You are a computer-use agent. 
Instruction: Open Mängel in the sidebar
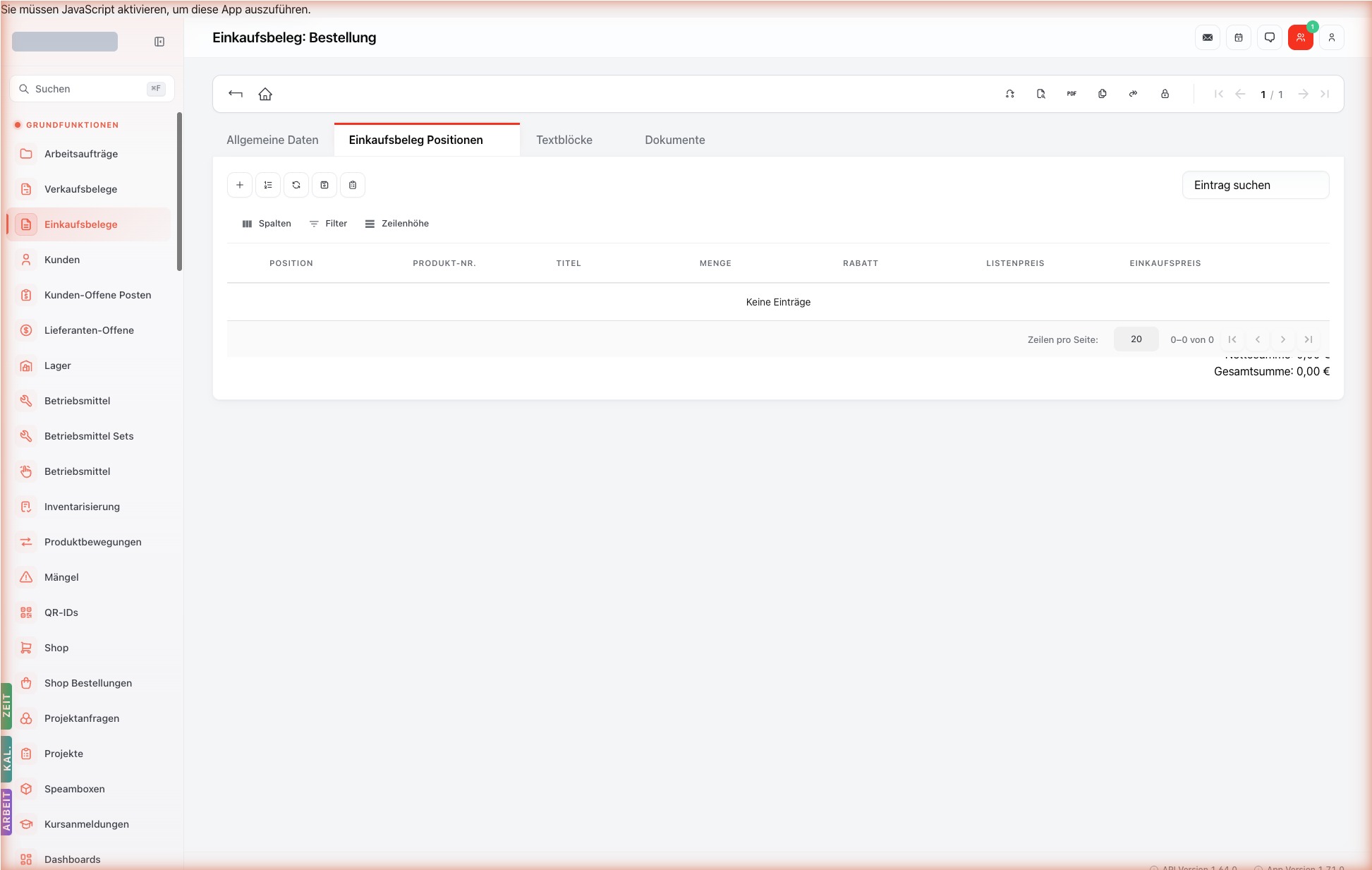tap(89, 577)
